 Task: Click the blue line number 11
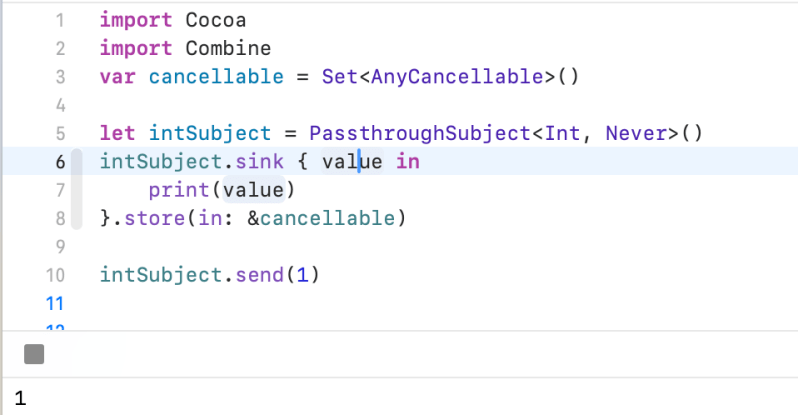(55, 302)
